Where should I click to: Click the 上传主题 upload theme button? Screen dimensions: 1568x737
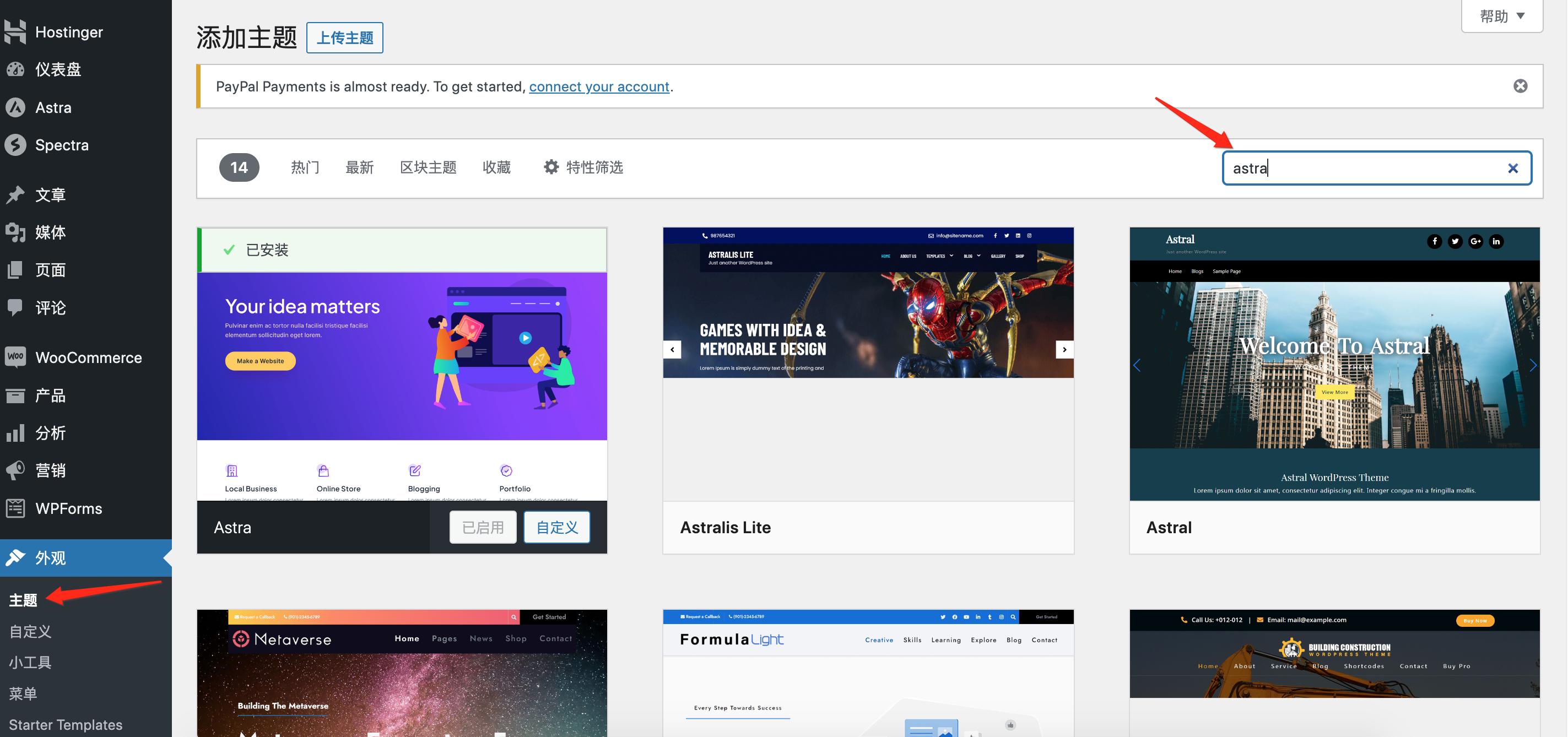coord(344,38)
